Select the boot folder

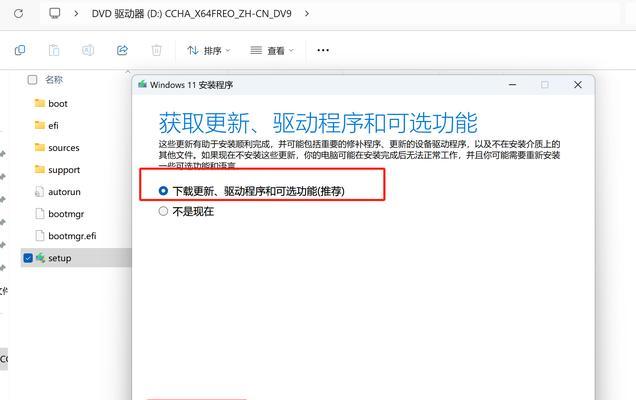58,103
